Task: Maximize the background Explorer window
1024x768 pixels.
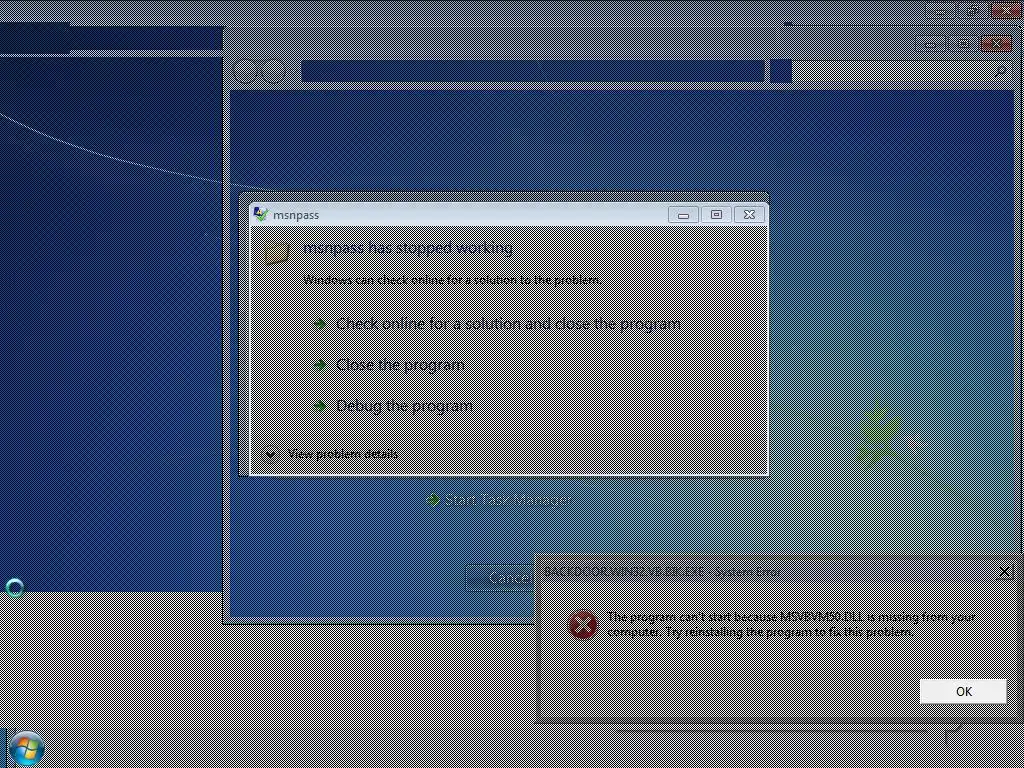Action: (x=963, y=44)
